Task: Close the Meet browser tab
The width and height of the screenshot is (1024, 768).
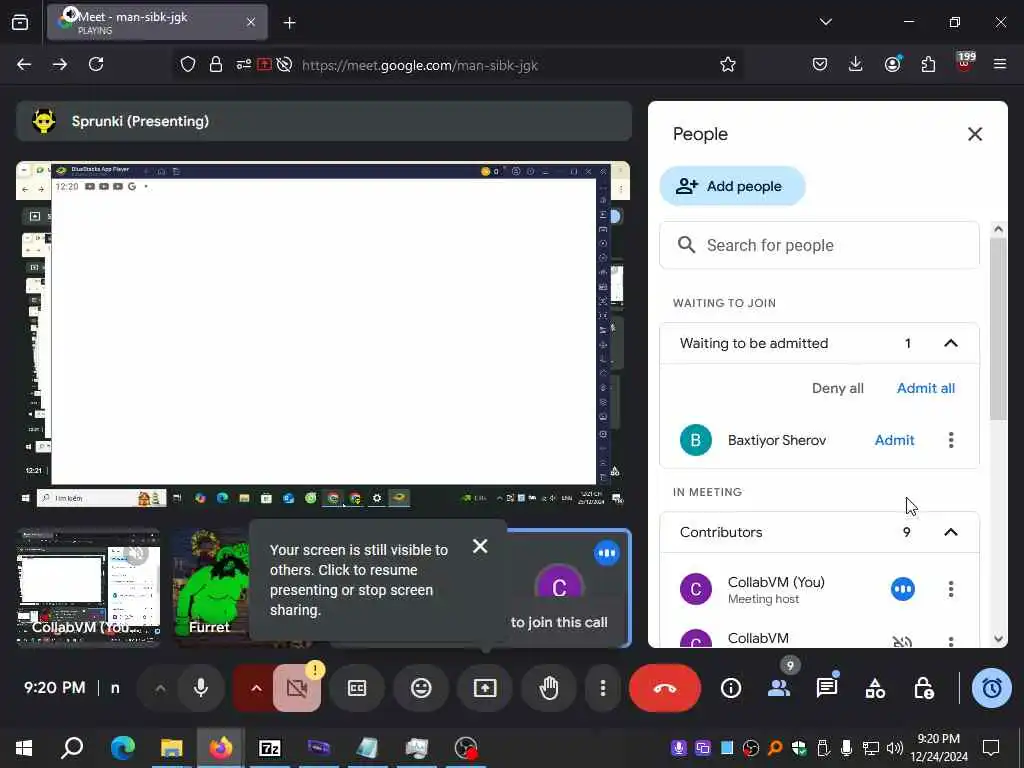Action: pyautogui.click(x=251, y=22)
